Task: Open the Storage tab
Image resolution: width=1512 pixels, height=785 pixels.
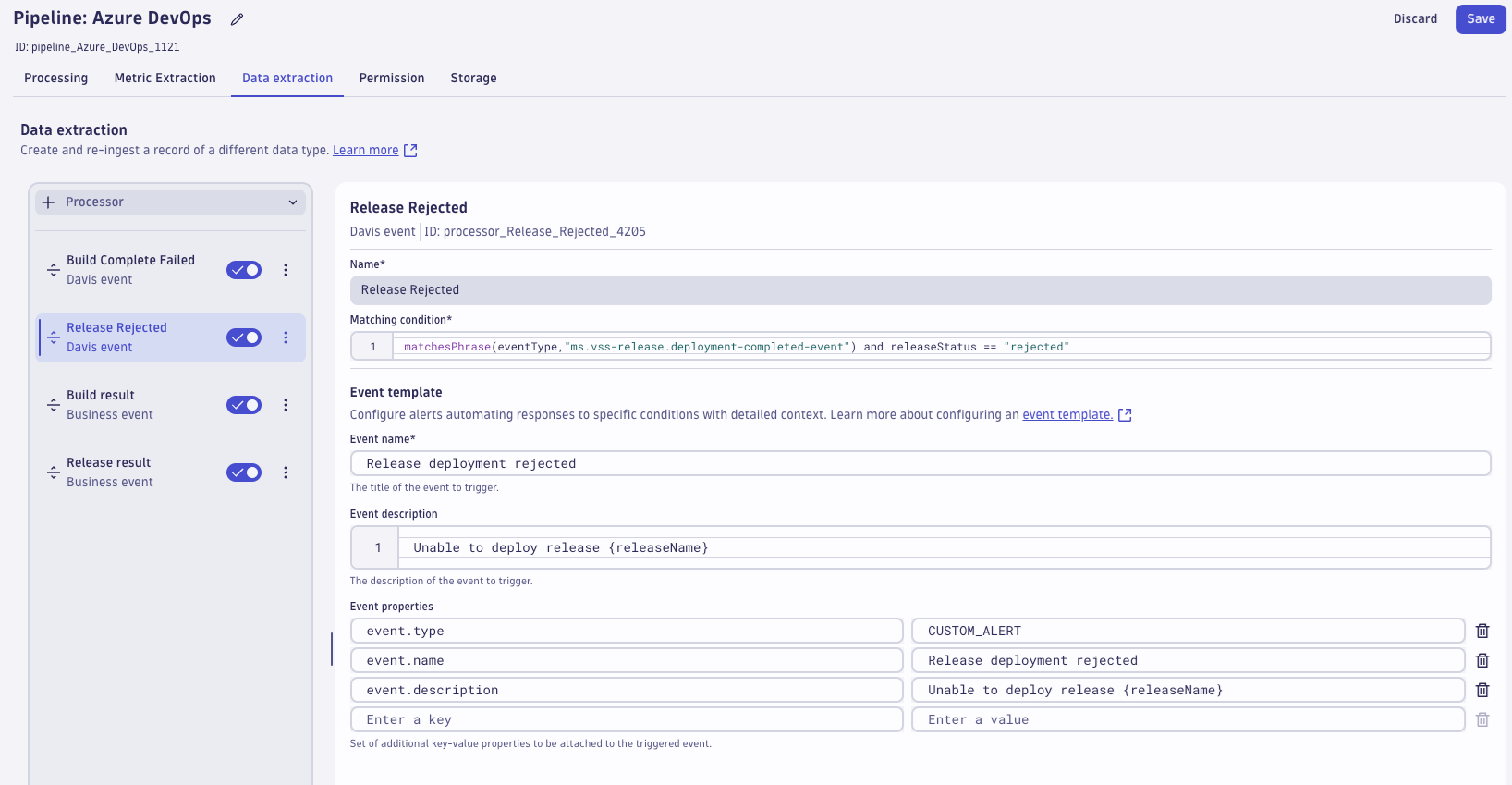Action: (x=474, y=79)
